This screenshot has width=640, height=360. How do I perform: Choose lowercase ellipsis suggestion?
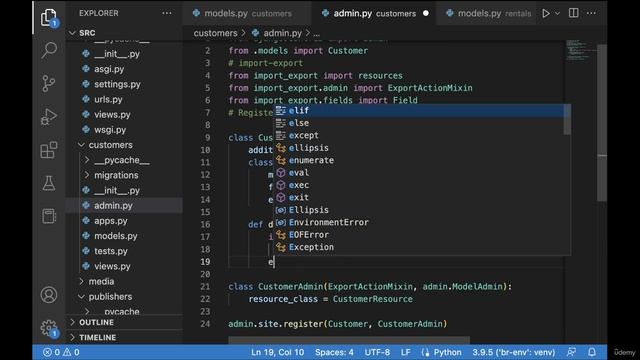419,148
